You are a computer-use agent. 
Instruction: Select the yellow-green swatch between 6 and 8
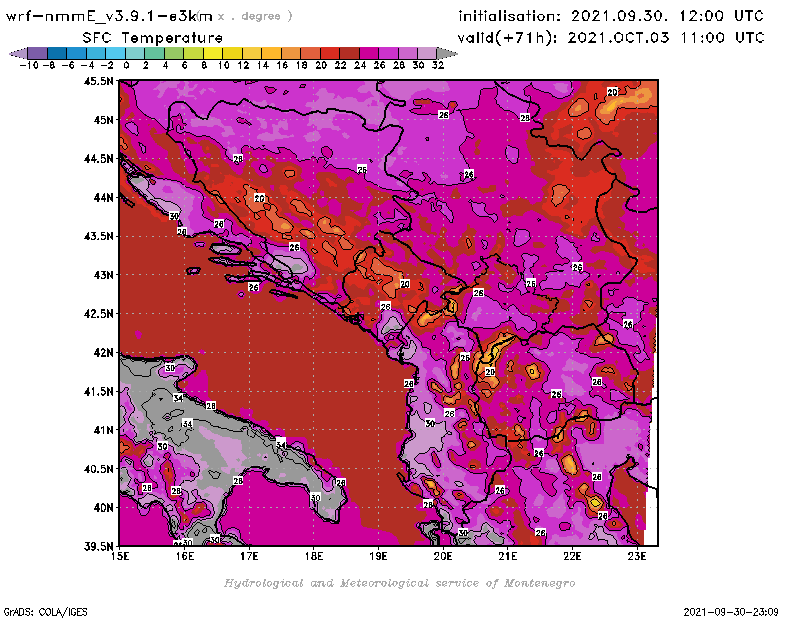pyautogui.click(x=193, y=54)
